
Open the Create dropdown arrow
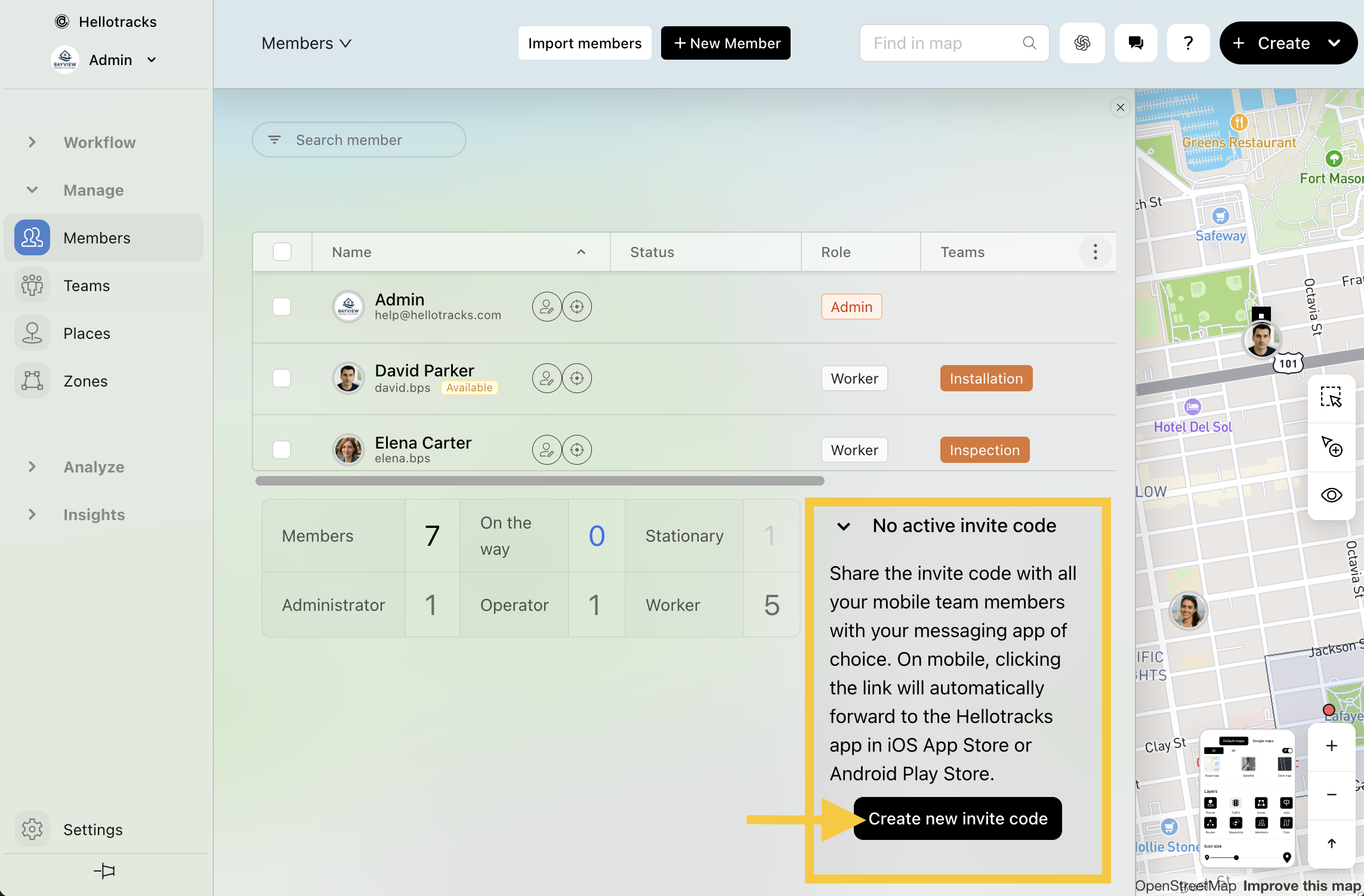point(1334,43)
